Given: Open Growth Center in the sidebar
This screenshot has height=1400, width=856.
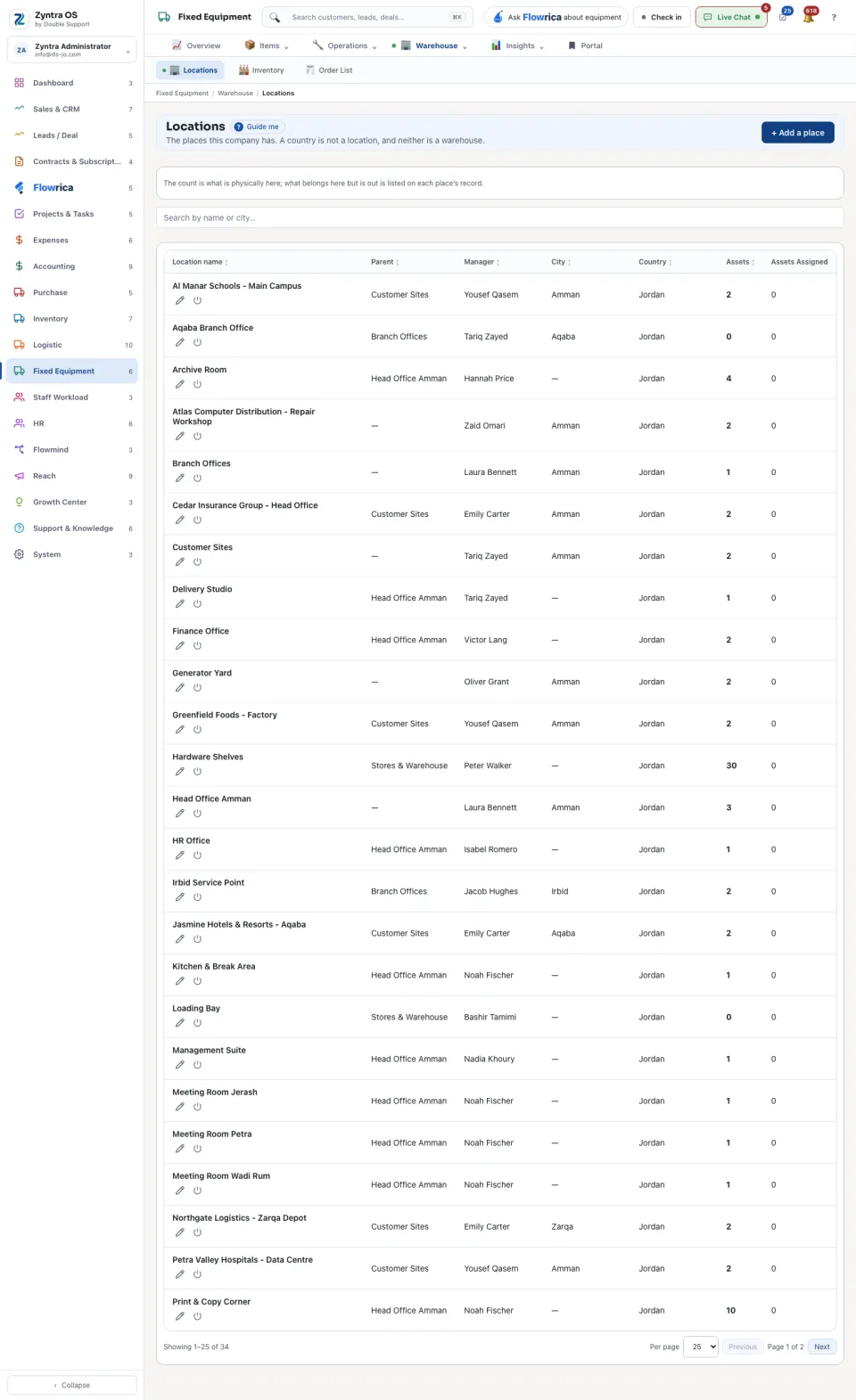Looking at the screenshot, I should pyautogui.click(x=71, y=502).
